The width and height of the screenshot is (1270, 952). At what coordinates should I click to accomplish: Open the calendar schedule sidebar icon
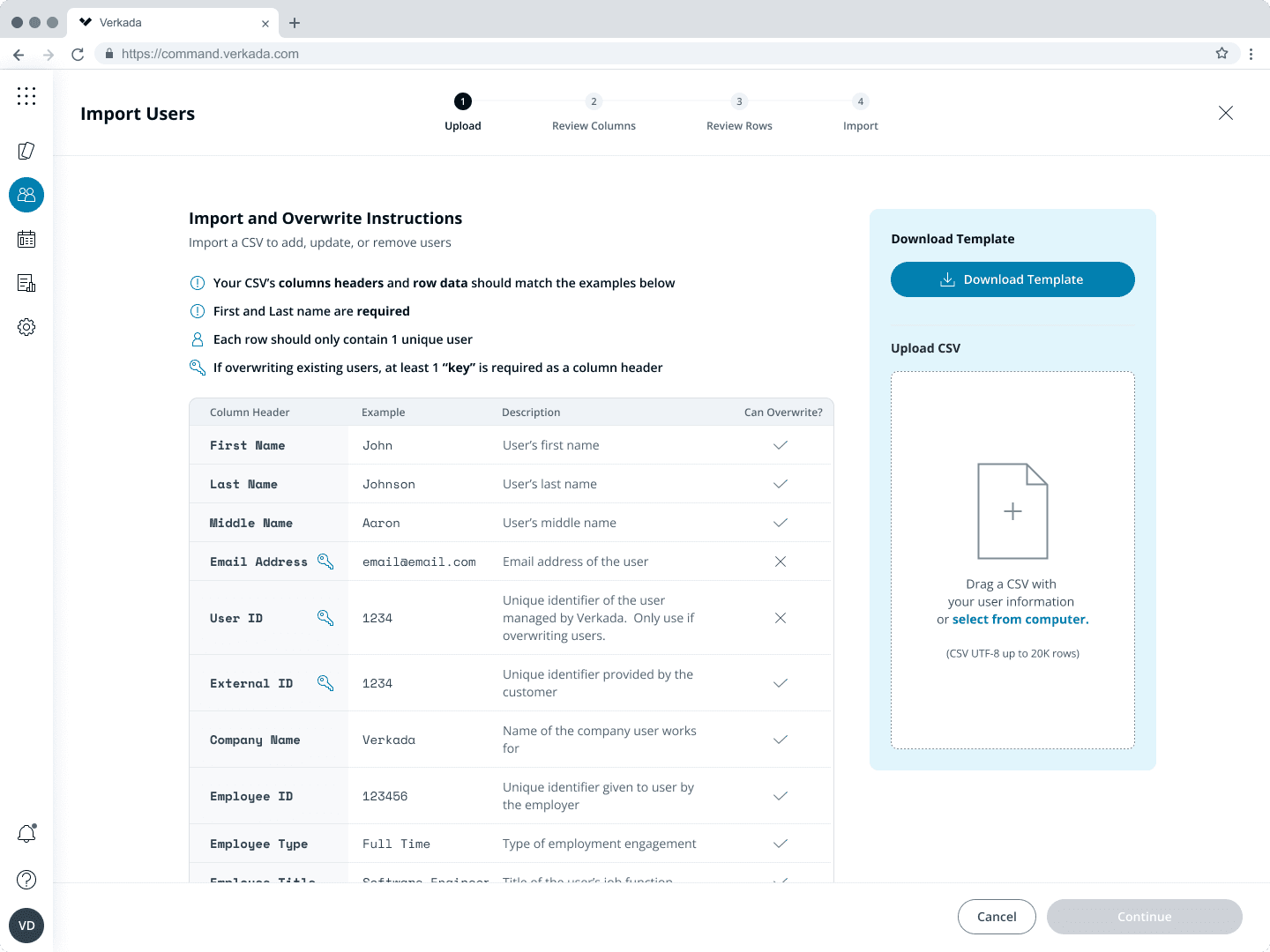pos(26,239)
